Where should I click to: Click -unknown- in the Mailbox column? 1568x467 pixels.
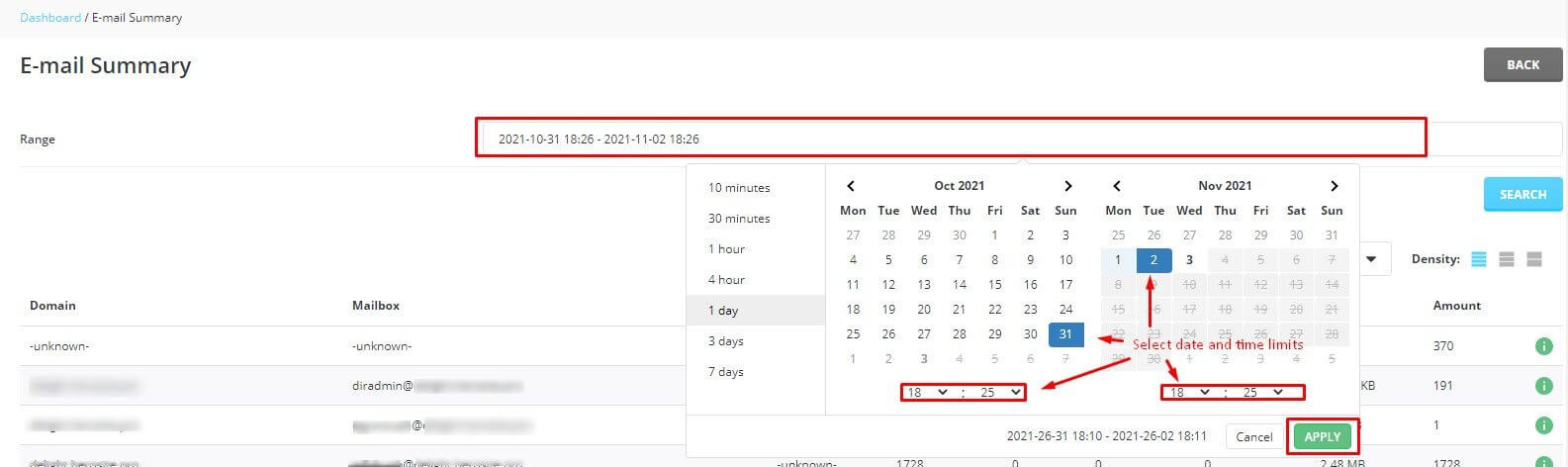coord(382,346)
